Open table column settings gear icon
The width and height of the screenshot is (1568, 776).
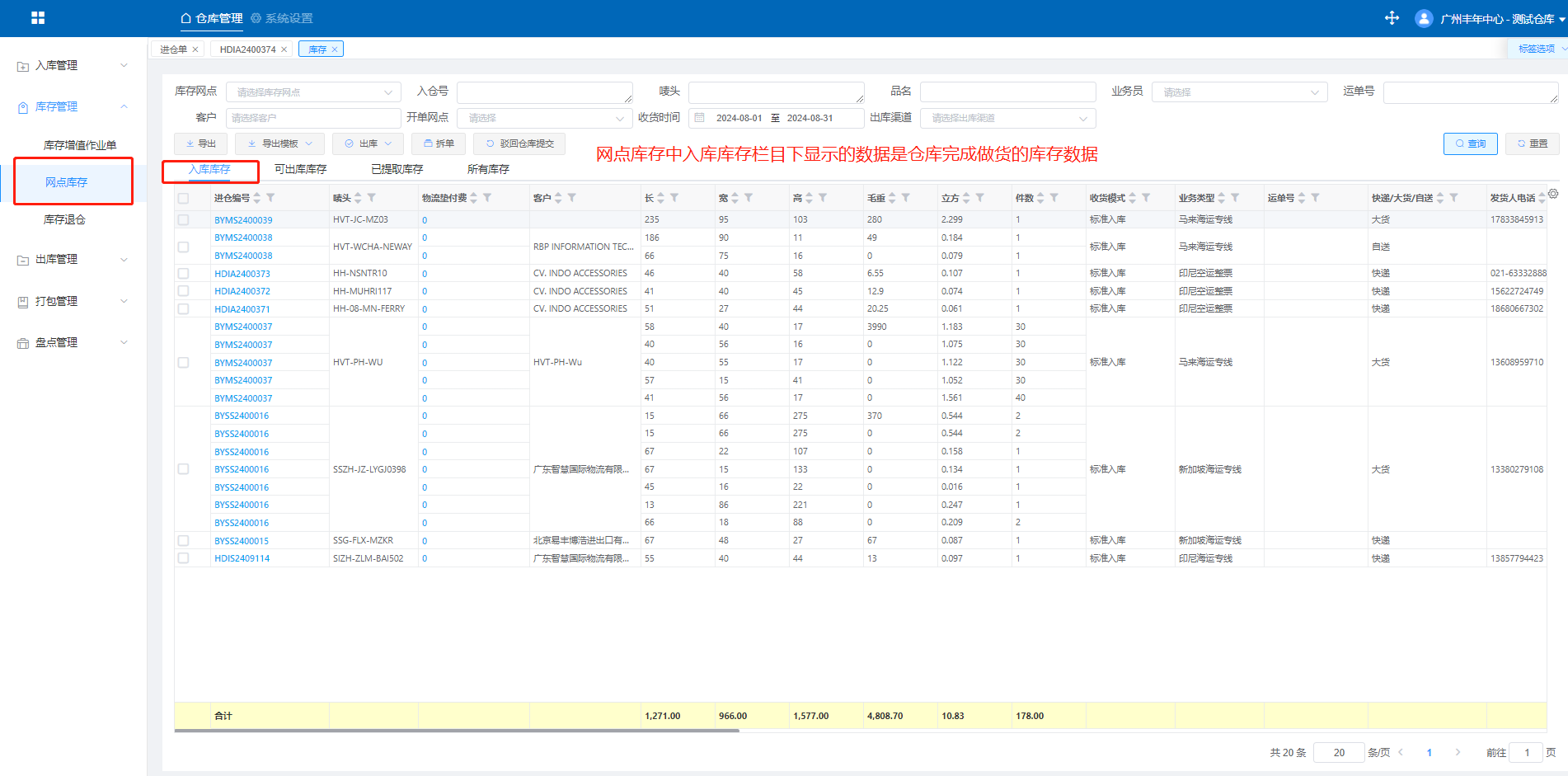click(x=1553, y=194)
